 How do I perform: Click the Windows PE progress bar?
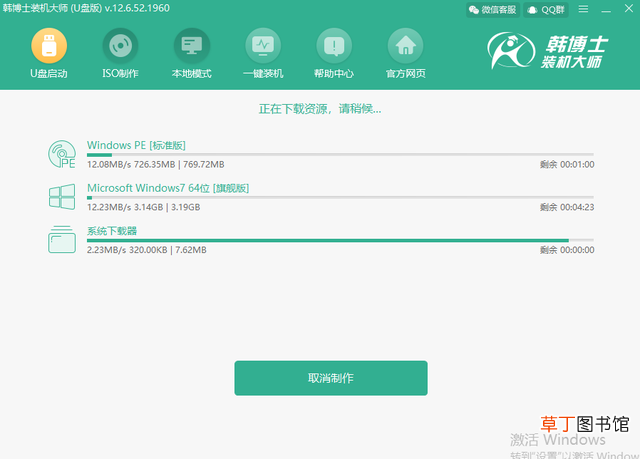pos(340,155)
